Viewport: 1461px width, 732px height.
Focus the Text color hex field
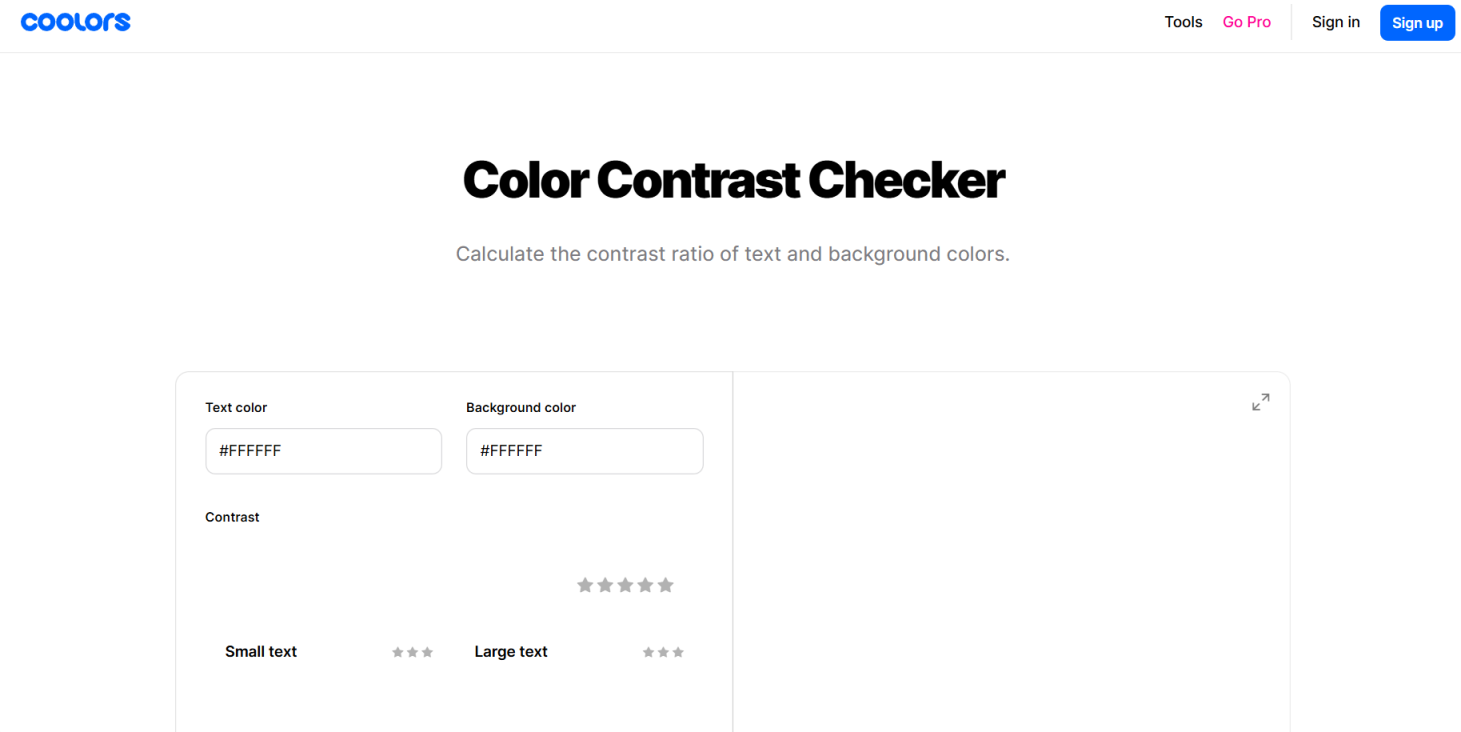323,451
